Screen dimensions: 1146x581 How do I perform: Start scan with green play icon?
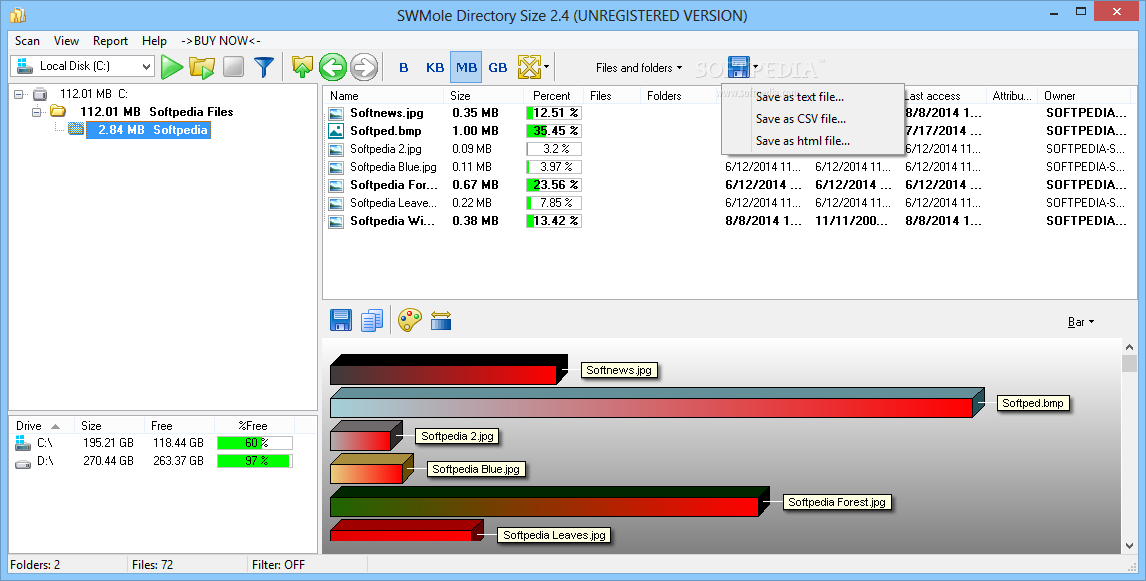172,67
